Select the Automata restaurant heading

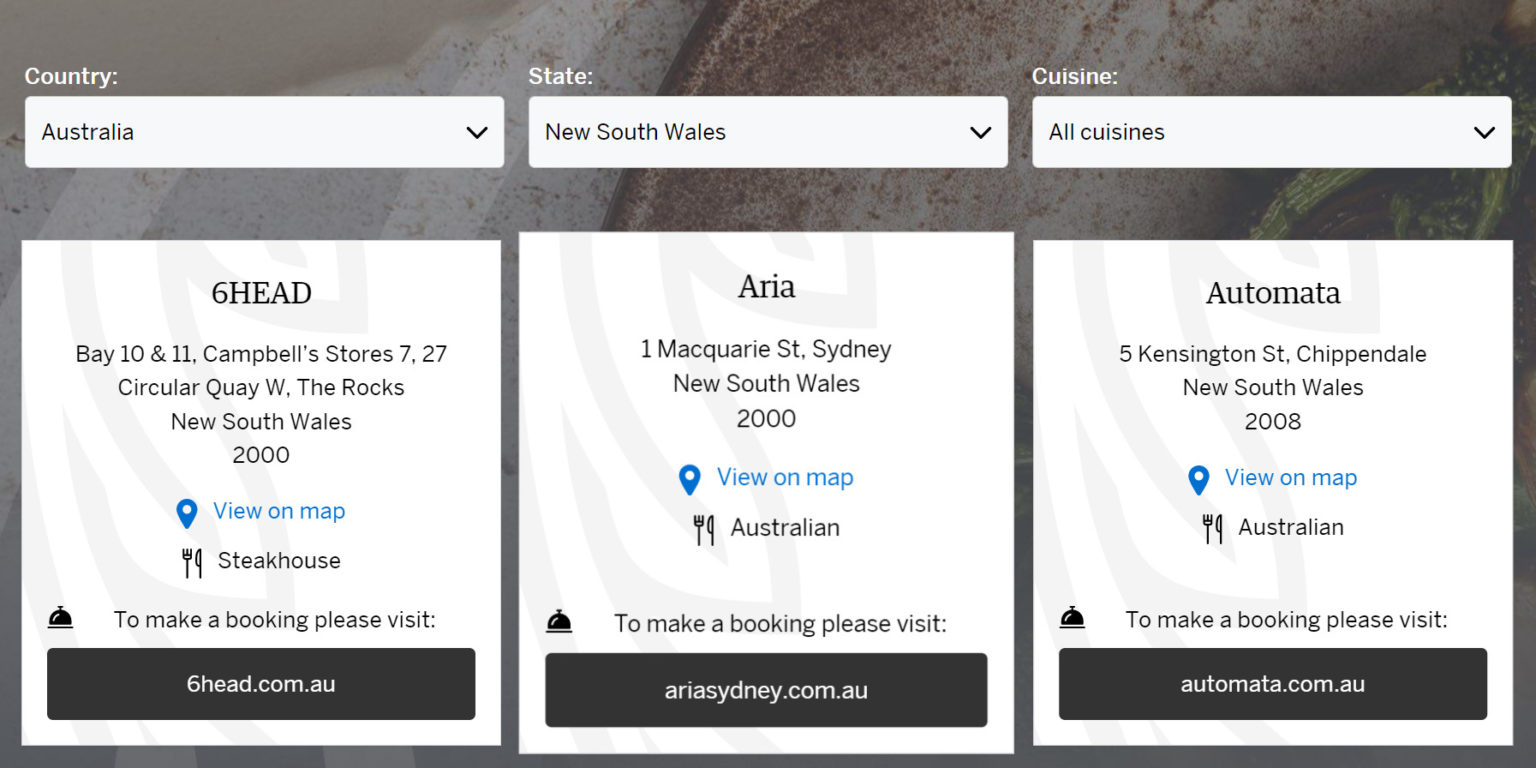click(1272, 293)
